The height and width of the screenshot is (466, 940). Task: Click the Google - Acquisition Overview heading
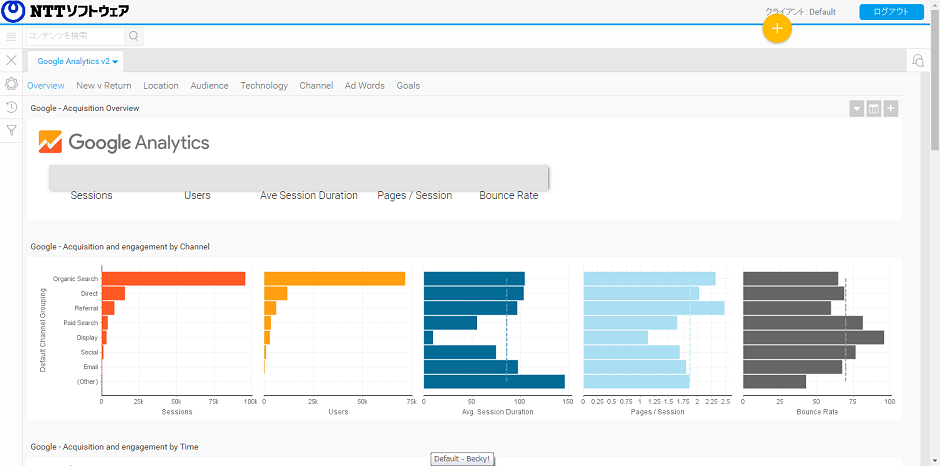85,109
